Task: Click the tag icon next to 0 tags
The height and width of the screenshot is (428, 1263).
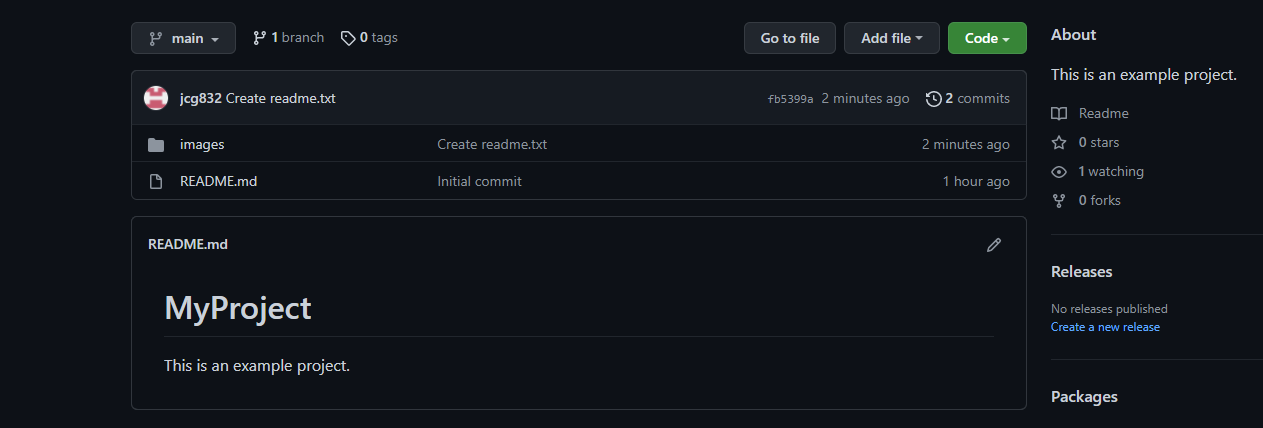Action: [x=348, y=38]
